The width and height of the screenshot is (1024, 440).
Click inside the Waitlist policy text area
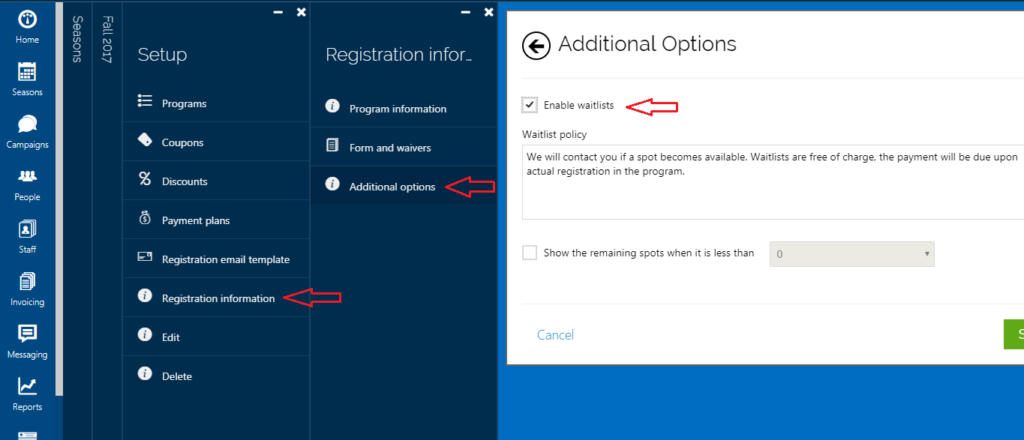[773, 182]
